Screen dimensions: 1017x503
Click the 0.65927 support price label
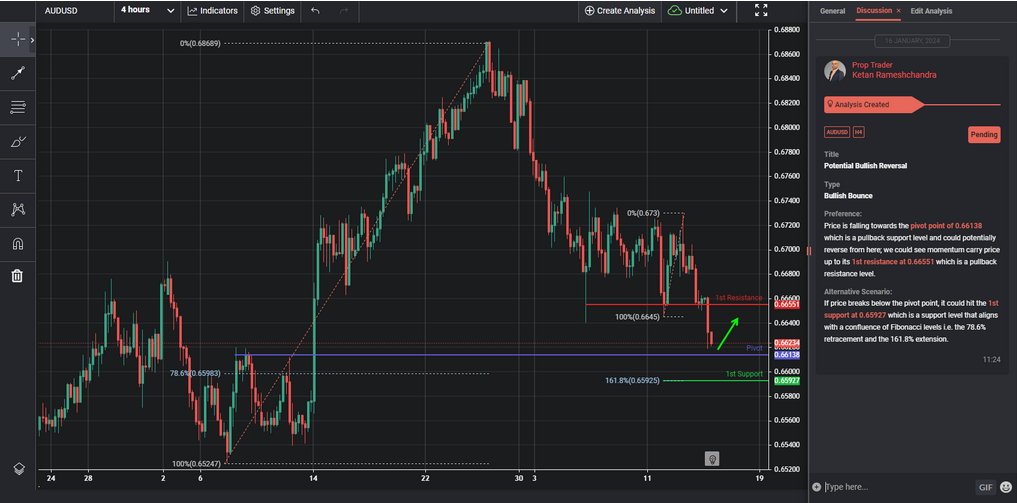click(x=785, y=381)
